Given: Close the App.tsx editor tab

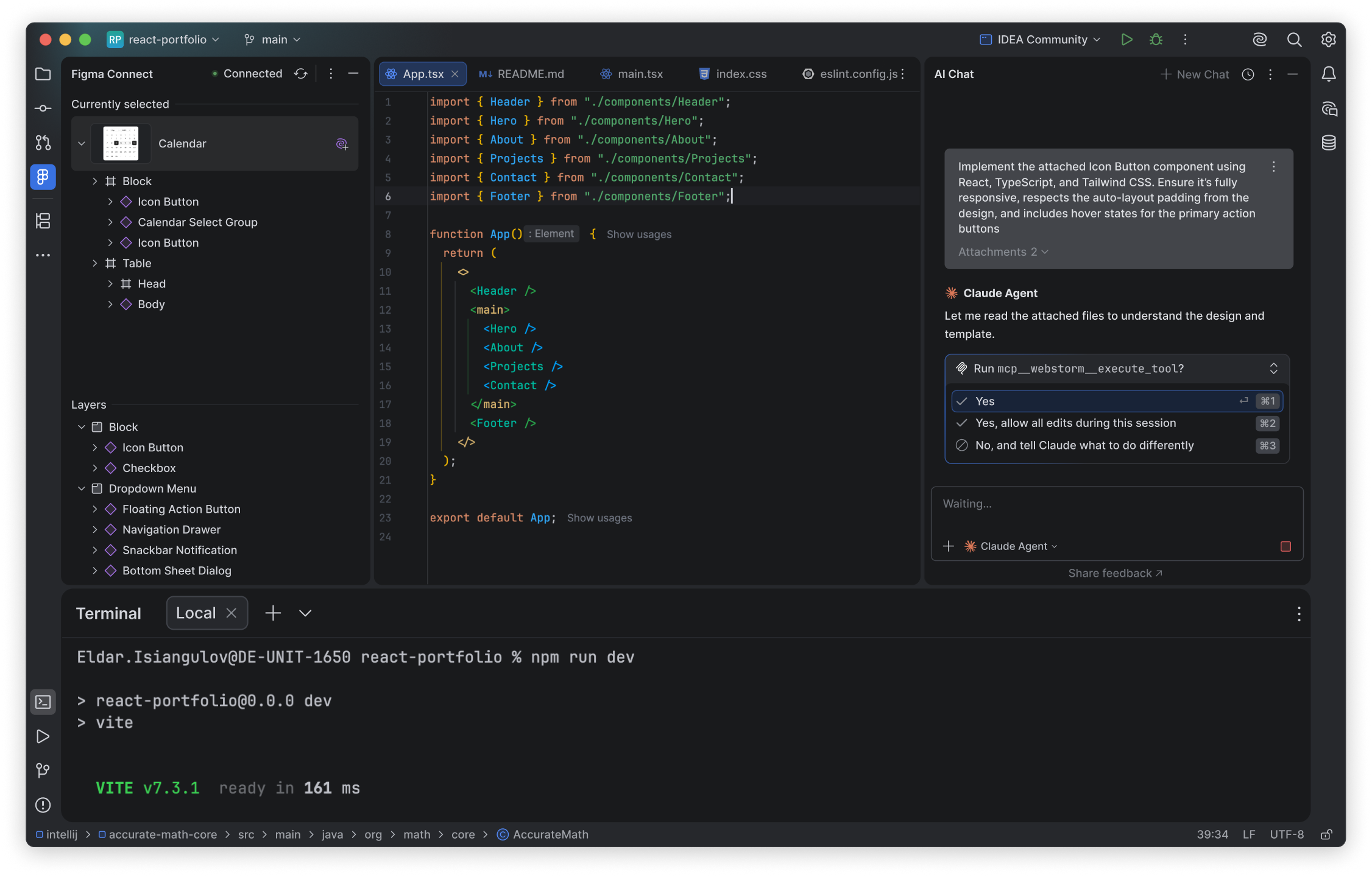Looking at the screenshot, I should click(455, 74).
